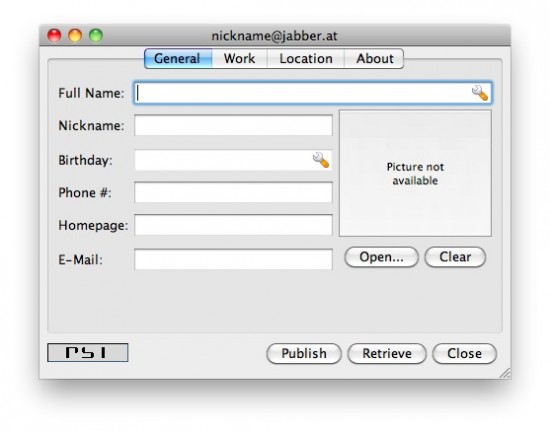The image size is (550, 433).
Task: Retrieve the vCard from server
Action: (387, 354)
